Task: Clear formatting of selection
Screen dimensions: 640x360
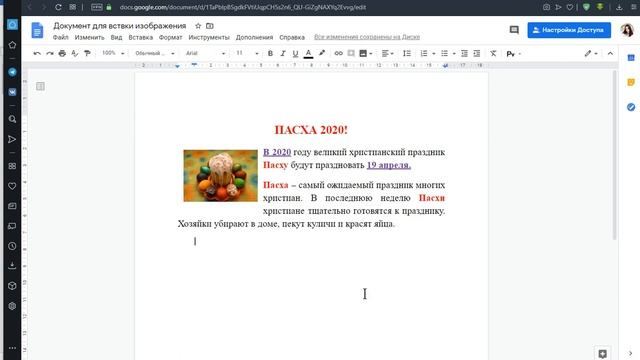Action: (493, 53)
